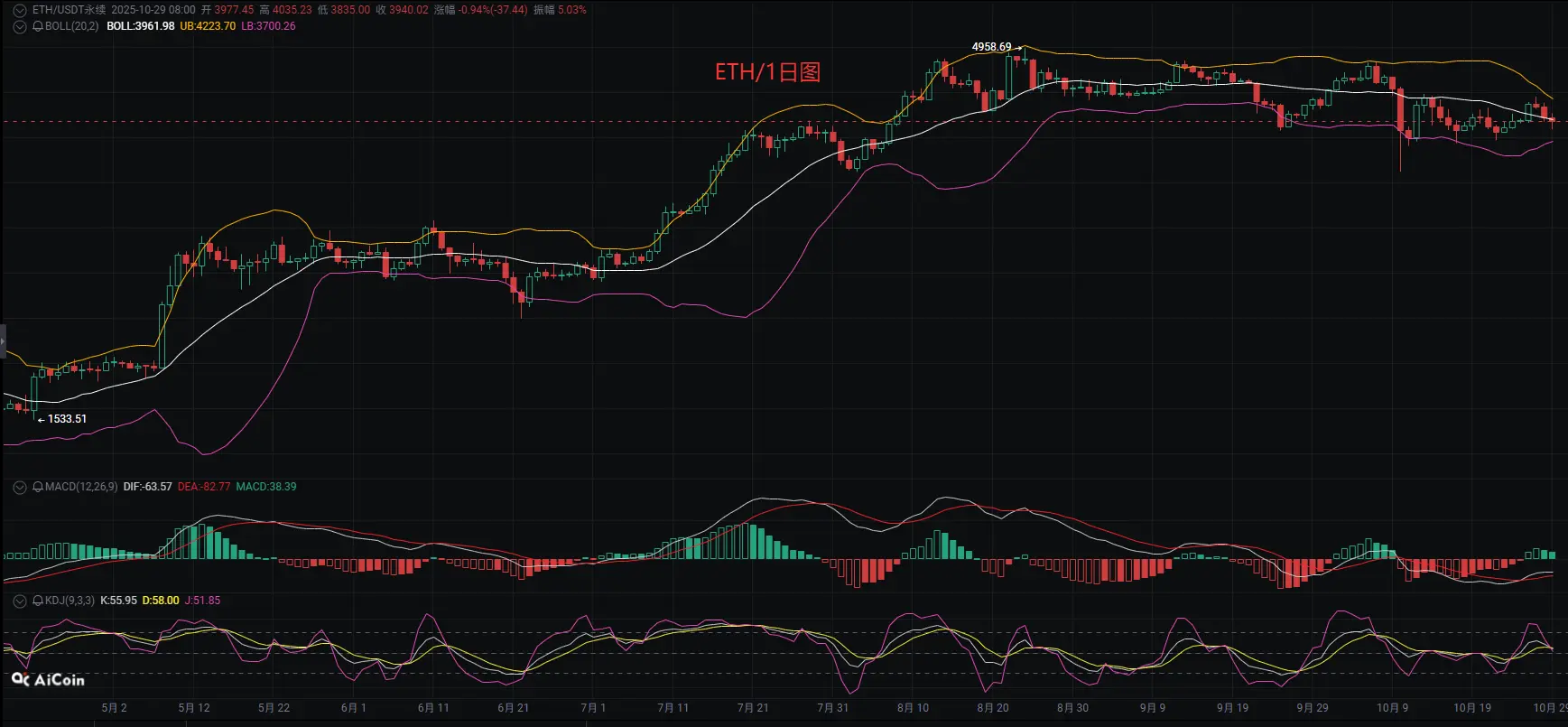Click the BOLL:3961.98 middle band value
The height and width of the screenshot is (727, 1568).
click(x=141, y=26)
